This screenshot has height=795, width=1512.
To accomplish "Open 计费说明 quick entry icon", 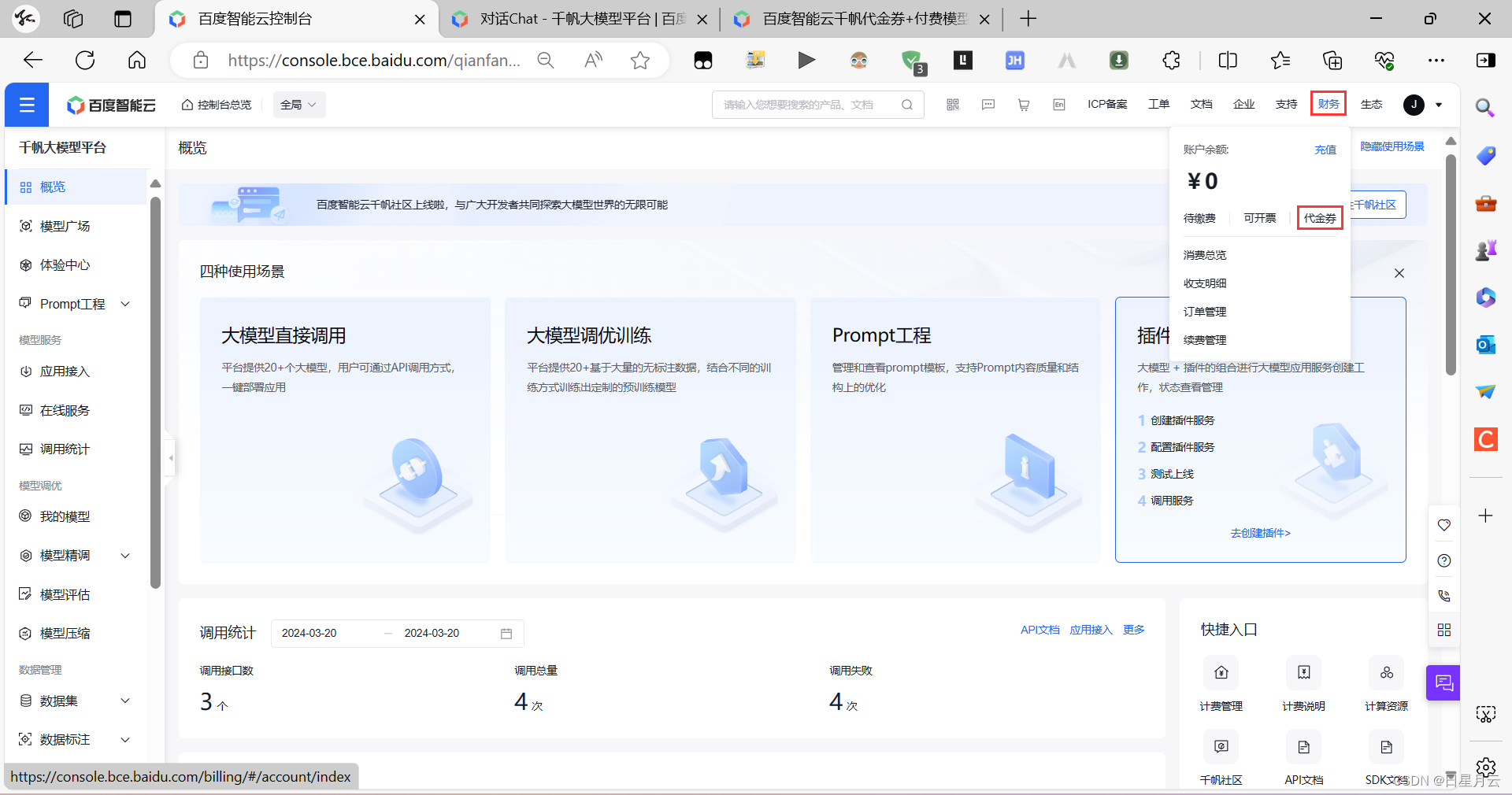I will (1304, 672).
